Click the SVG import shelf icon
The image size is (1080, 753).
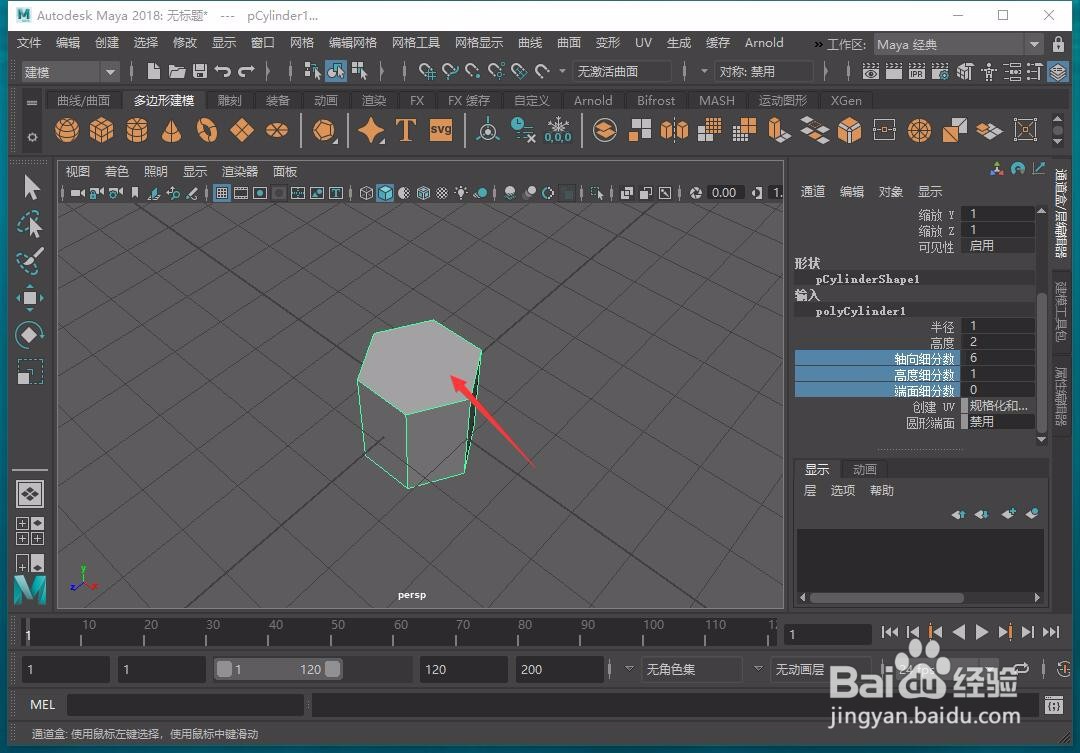coord(441,130)
